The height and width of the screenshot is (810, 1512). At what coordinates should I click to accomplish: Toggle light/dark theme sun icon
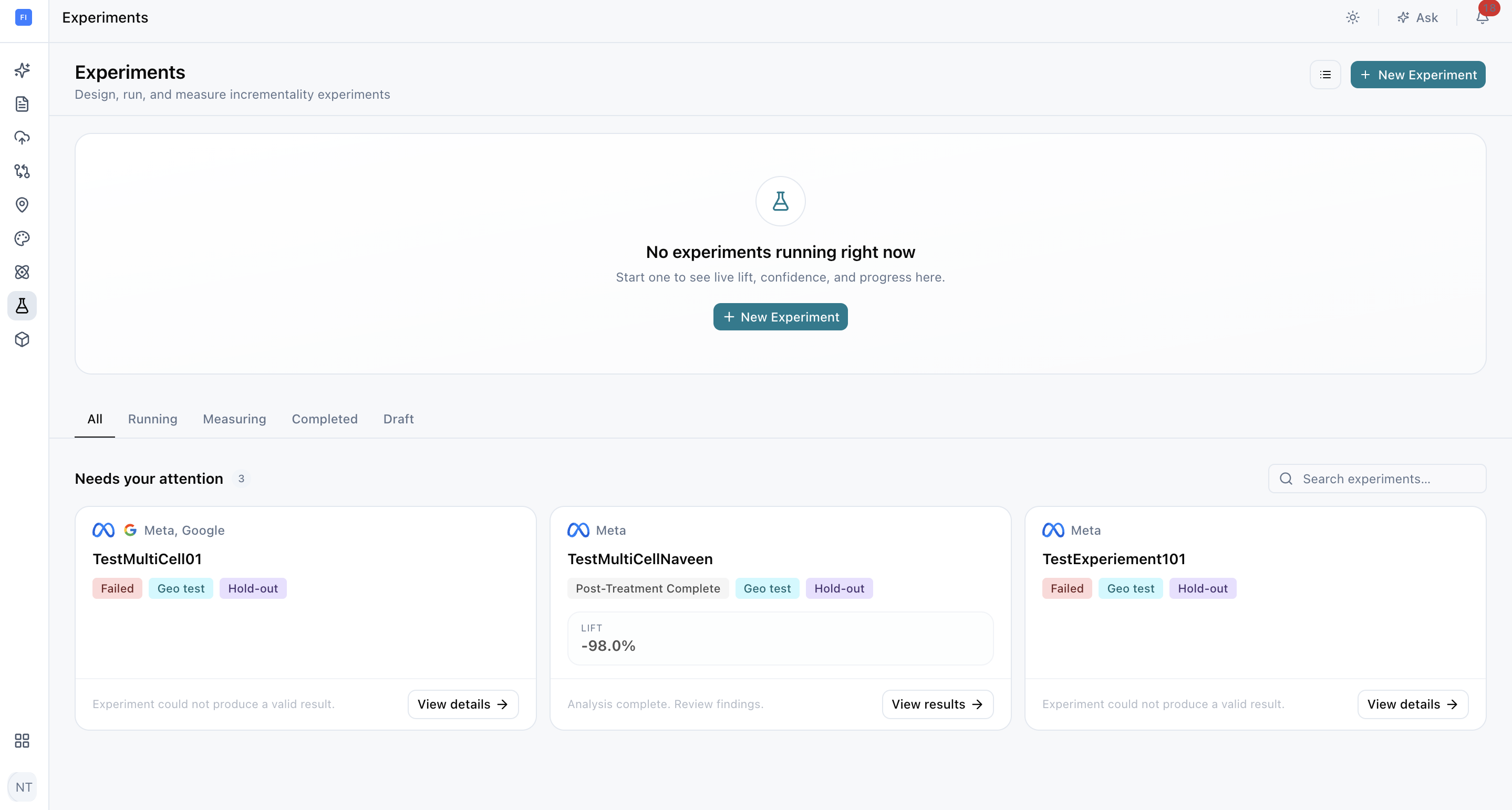(1352, 18)
